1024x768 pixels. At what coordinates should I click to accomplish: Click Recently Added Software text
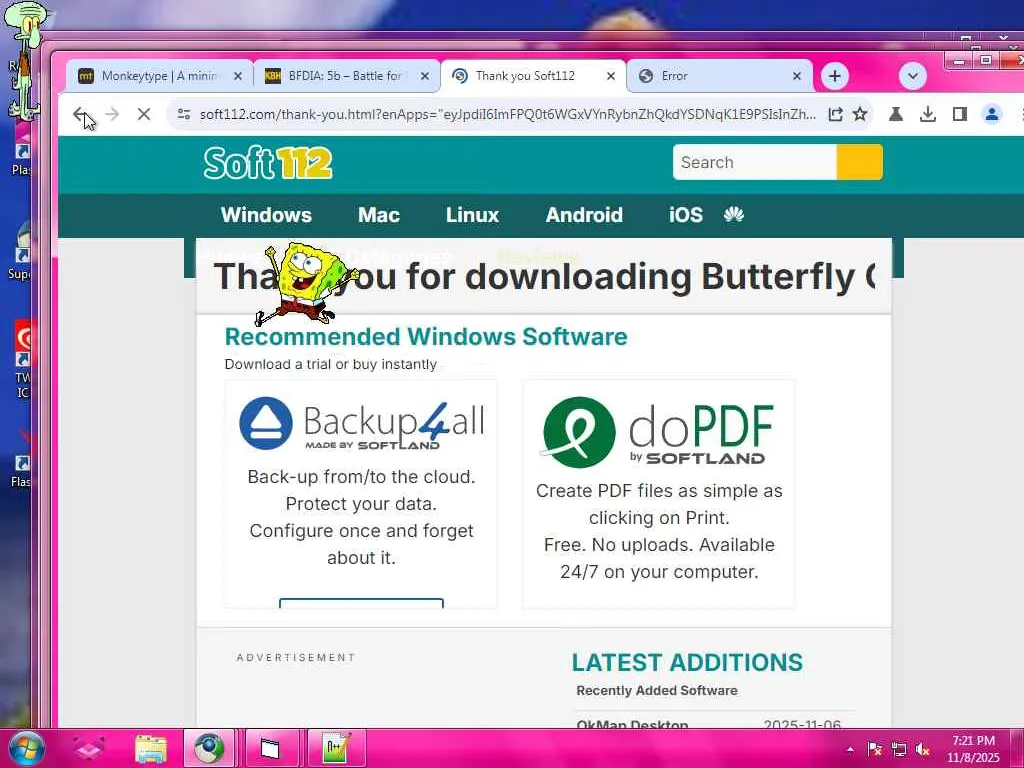point(657,690)
